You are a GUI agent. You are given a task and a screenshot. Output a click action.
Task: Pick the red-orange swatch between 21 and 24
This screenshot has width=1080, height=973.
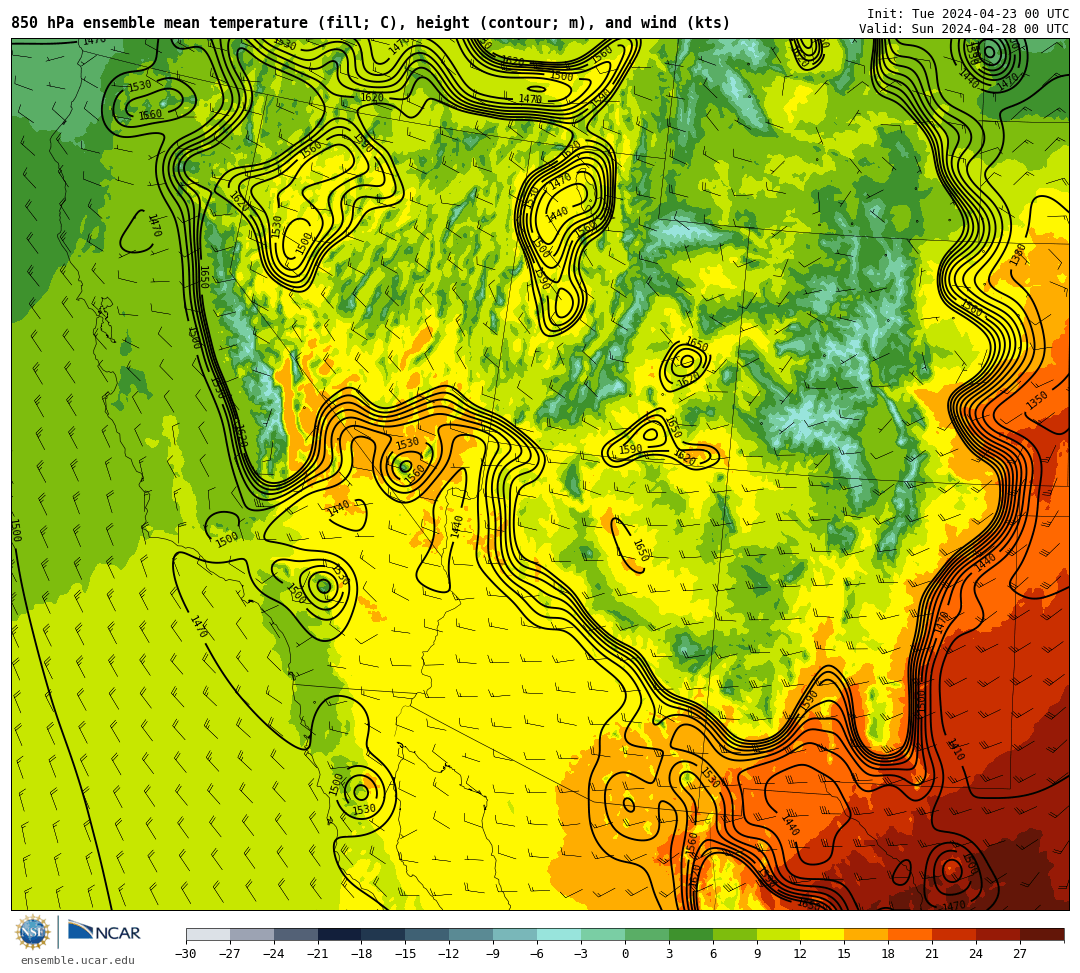pyautogui.click(x=955, y=934)
